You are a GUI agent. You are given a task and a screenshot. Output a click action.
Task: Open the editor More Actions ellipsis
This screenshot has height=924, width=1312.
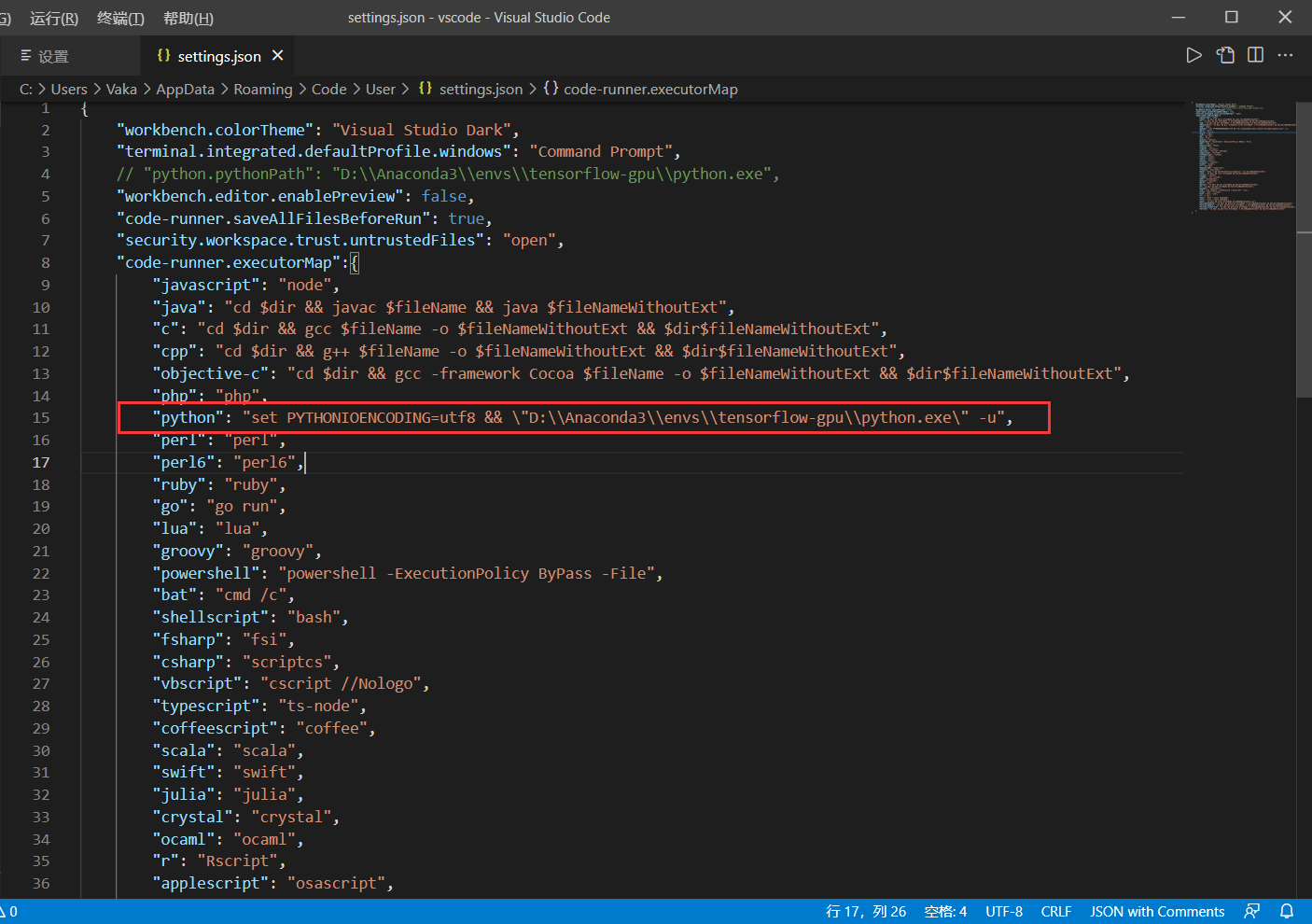(x=1286, y=55)
